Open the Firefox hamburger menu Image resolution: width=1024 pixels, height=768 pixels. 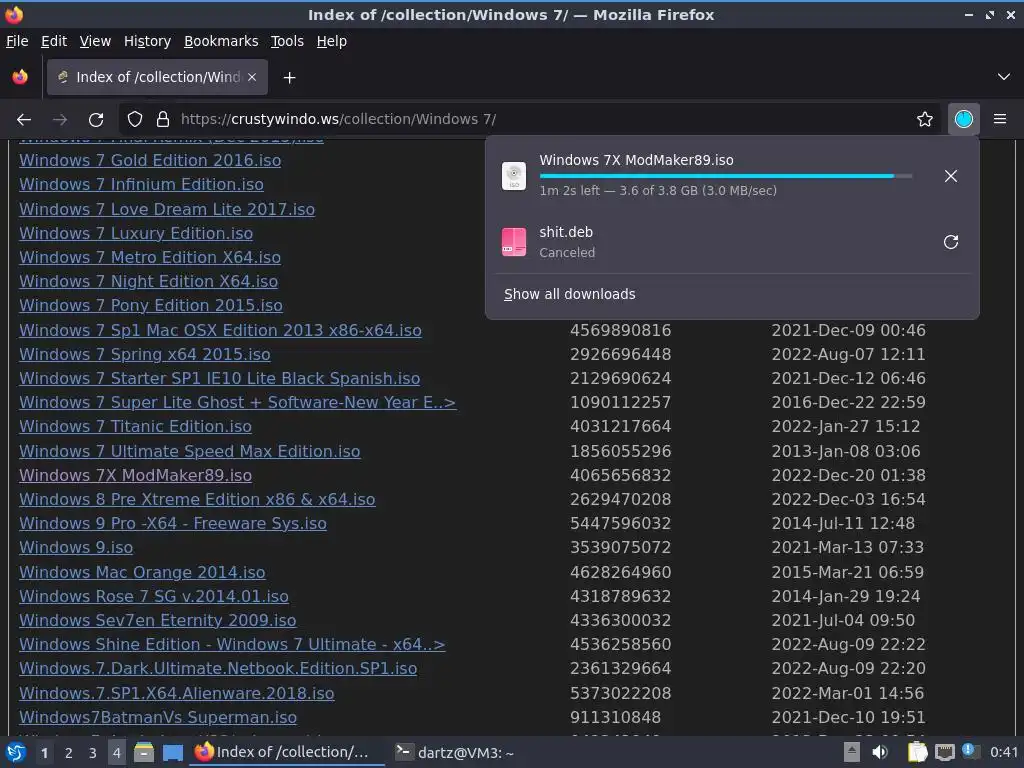(x=1000, y=119)
